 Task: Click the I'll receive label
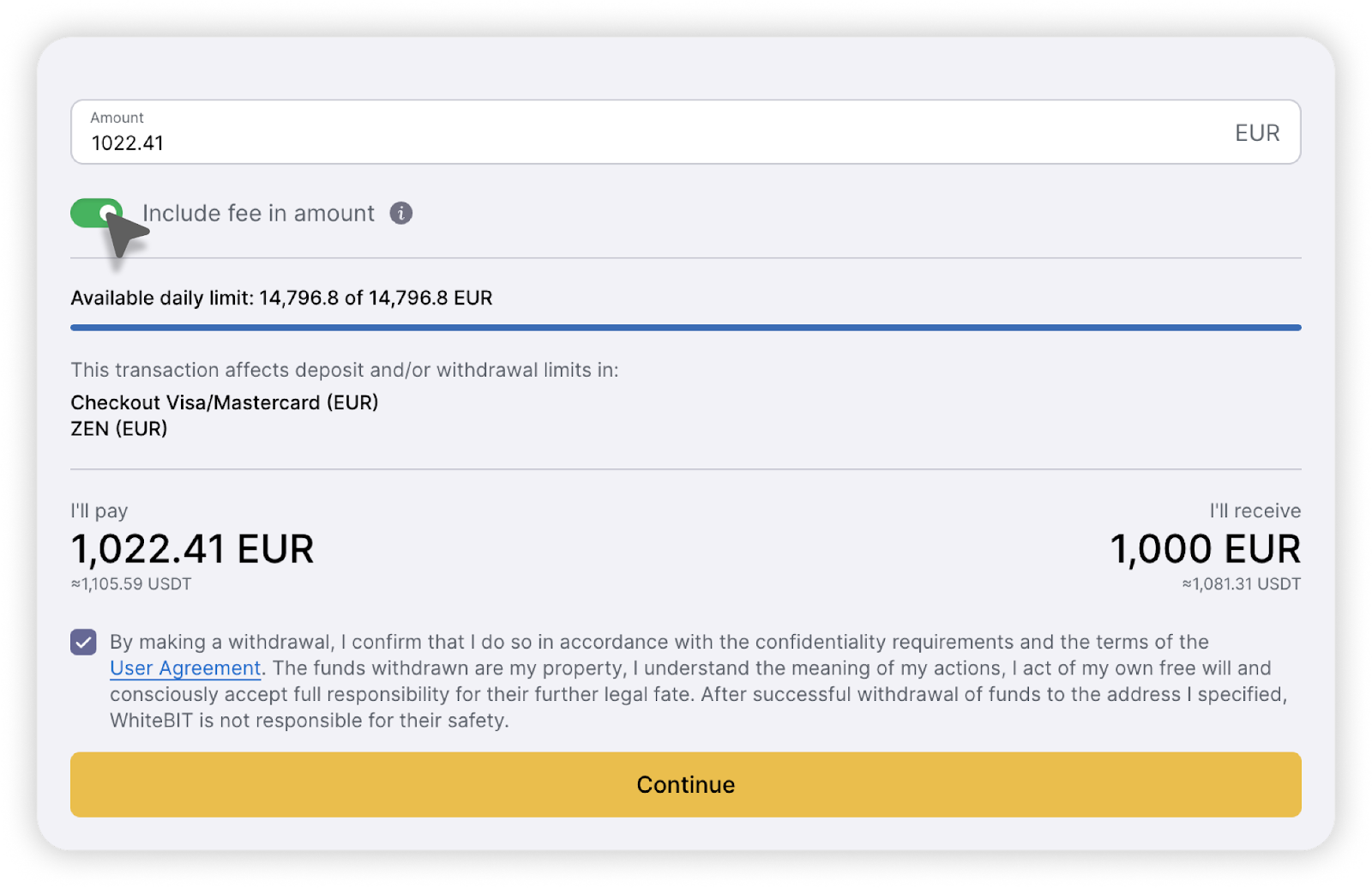[1255, 510]
